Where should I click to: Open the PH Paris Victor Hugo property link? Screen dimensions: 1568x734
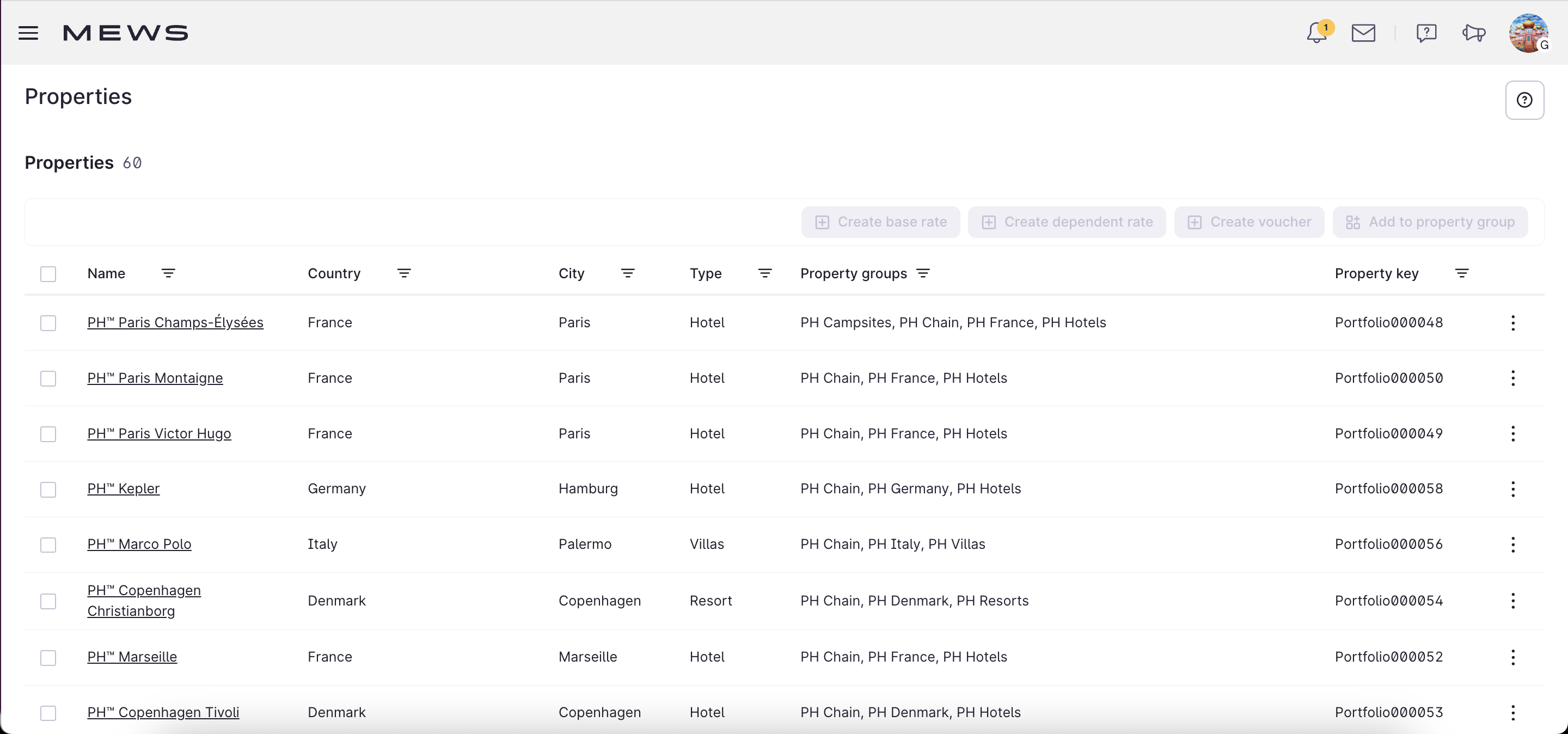click(160, 433)
